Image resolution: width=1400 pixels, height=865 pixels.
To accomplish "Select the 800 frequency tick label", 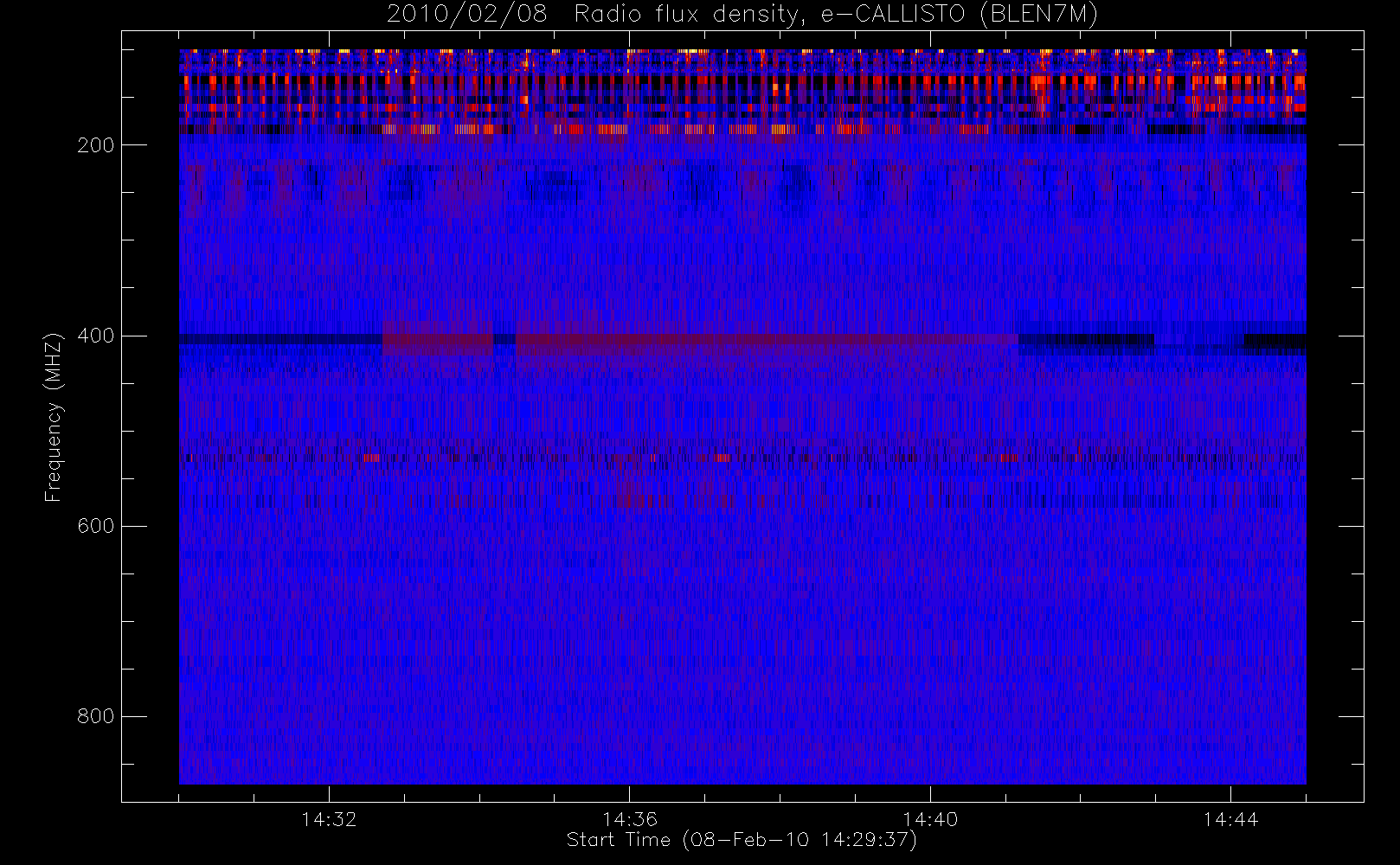I will pos(95,716).
